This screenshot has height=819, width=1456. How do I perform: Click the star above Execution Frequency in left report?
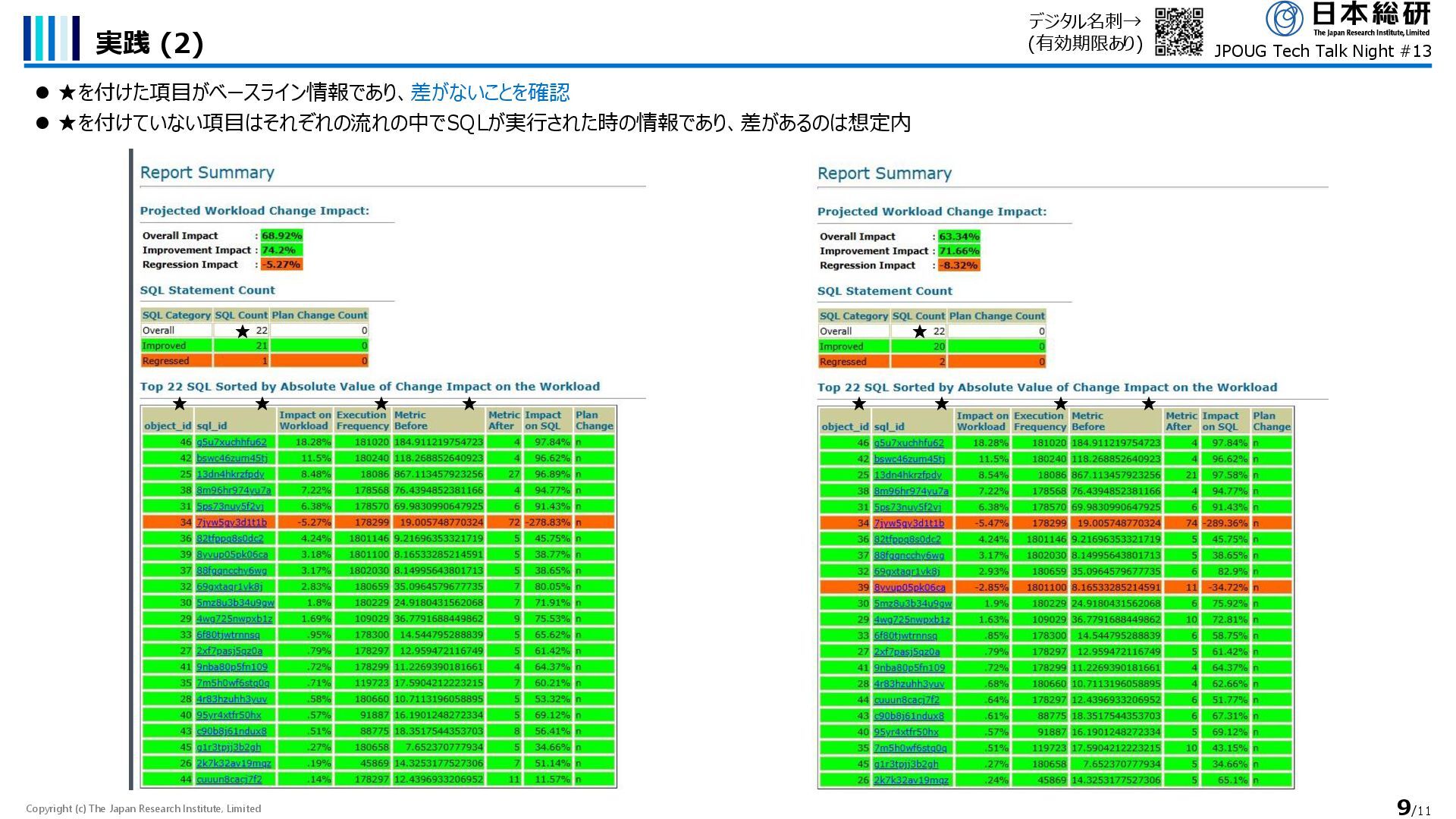tap(381, 404)
